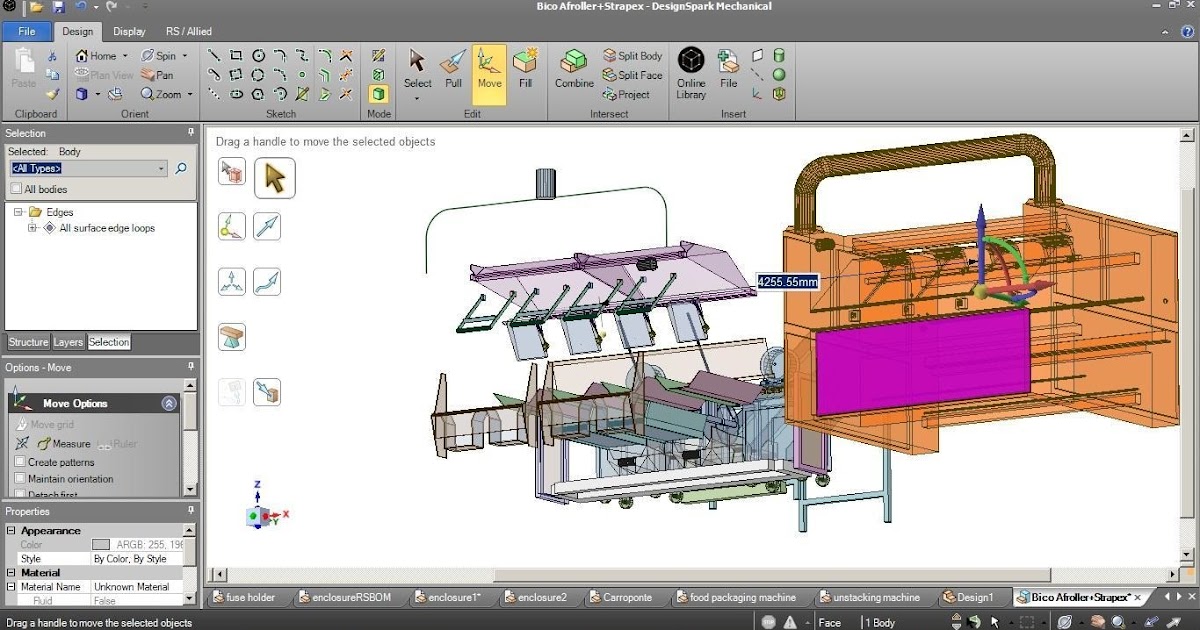This screenshot has width=1200, height=630.
Task: Select the sketch Rectangle tool
Action: pos(236,55)
